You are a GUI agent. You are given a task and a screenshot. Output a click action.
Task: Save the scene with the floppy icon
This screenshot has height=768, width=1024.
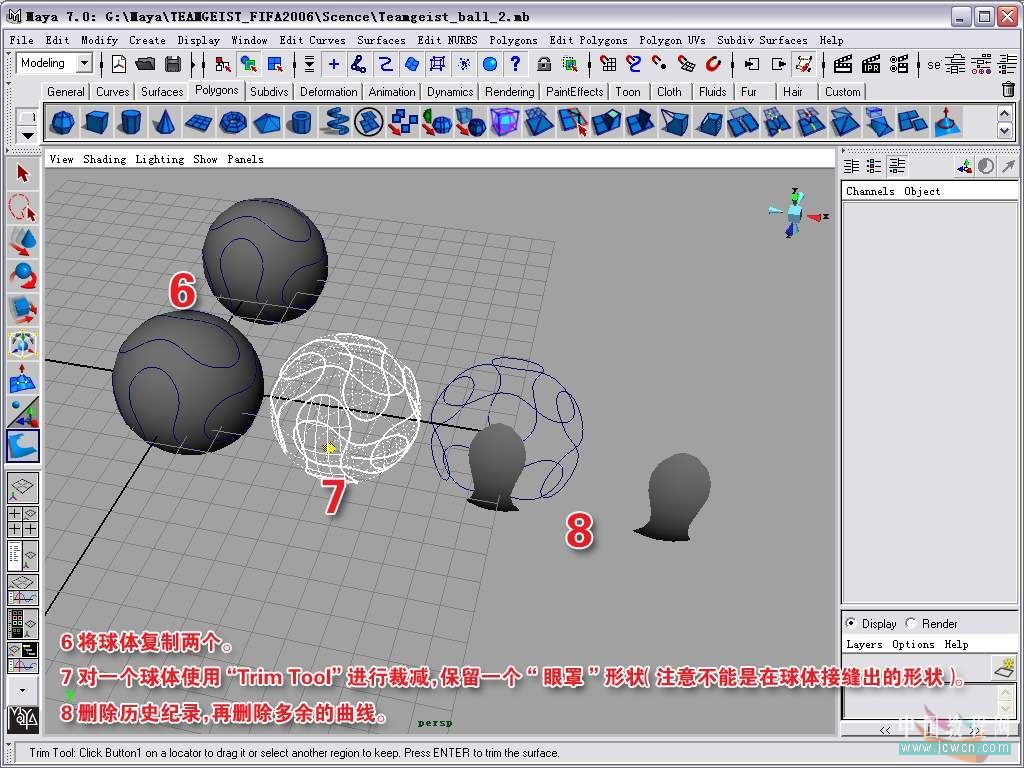173,64
